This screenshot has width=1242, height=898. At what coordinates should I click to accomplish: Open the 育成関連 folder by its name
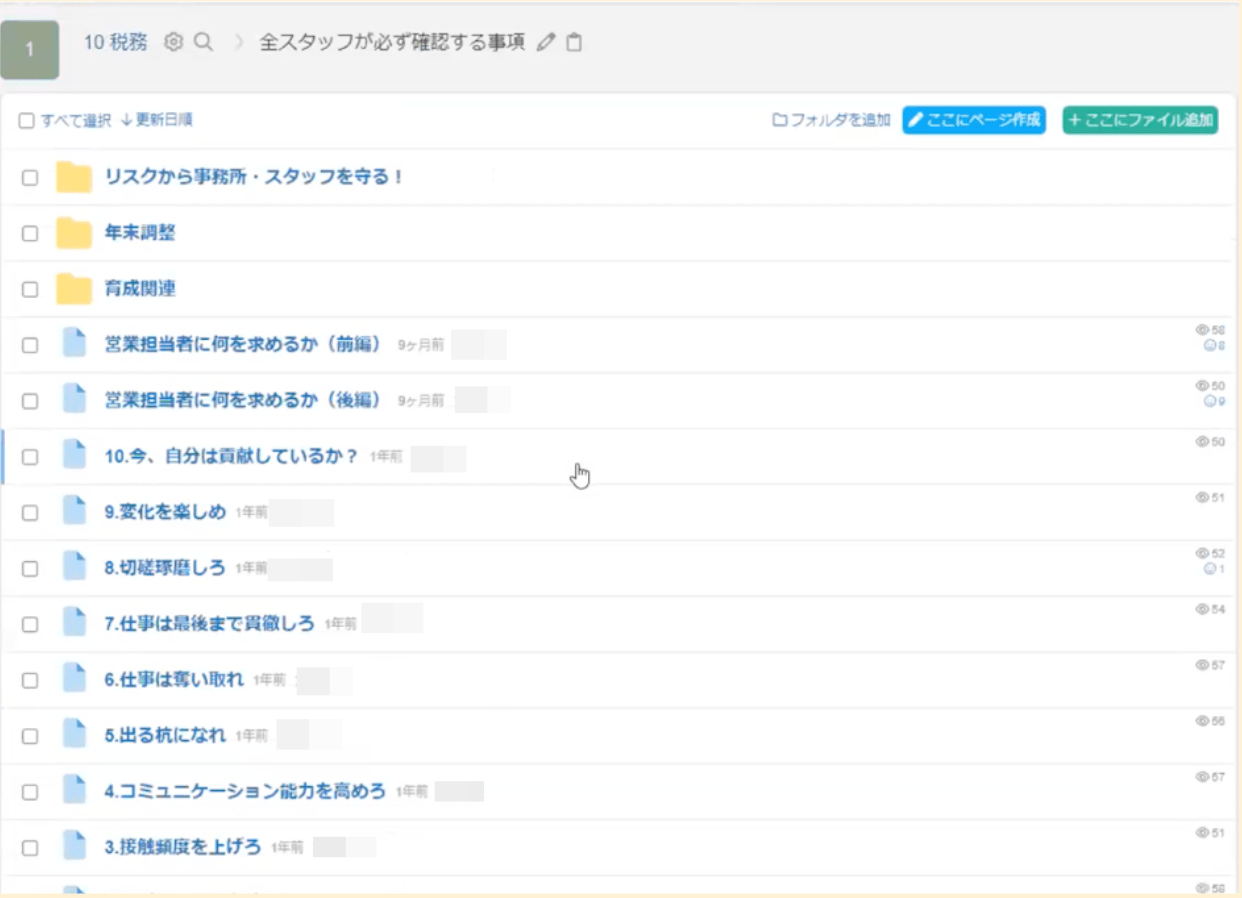click(x=140, y=289)
